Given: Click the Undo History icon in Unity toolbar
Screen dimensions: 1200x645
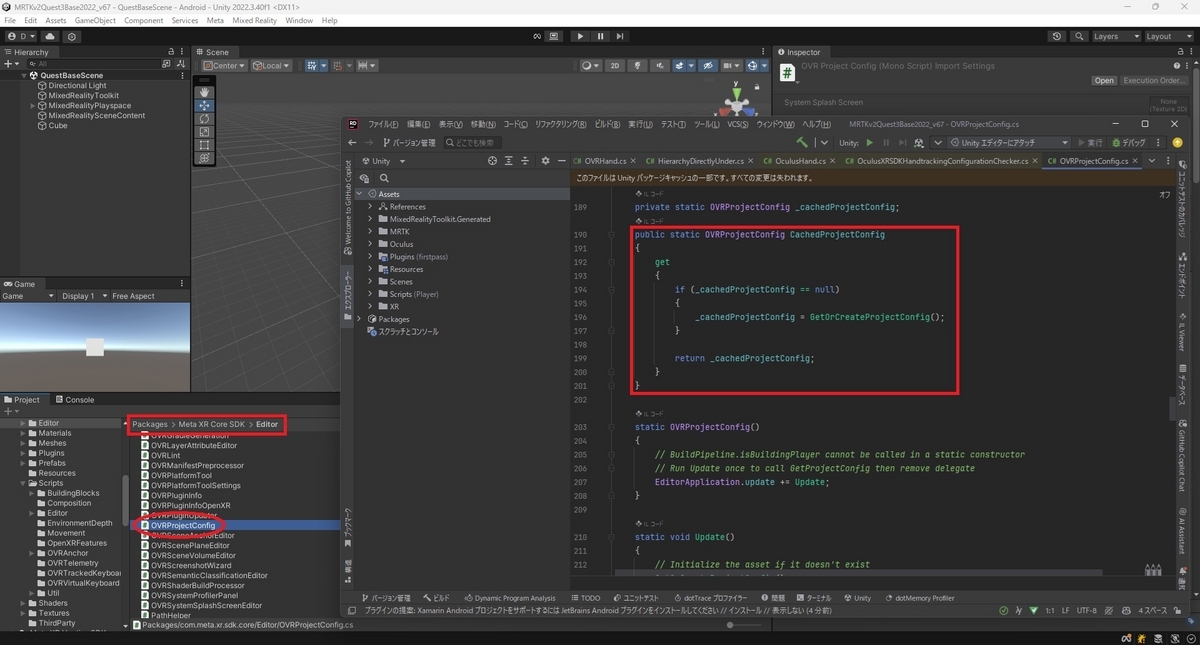Looking at the screenshot, I should [x=1057, y=36].
